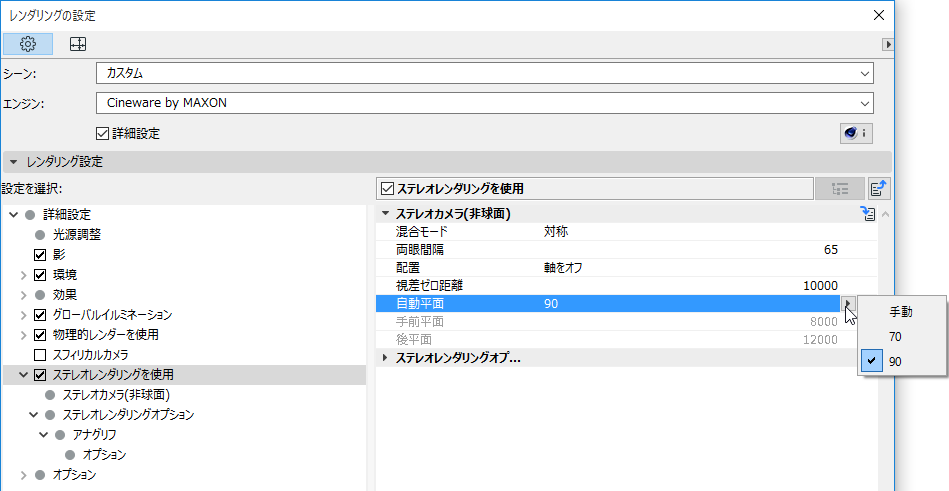Choose 手動 in the popup menu
The width and height of the screenshot is (949, 491).
click(902, 312)
